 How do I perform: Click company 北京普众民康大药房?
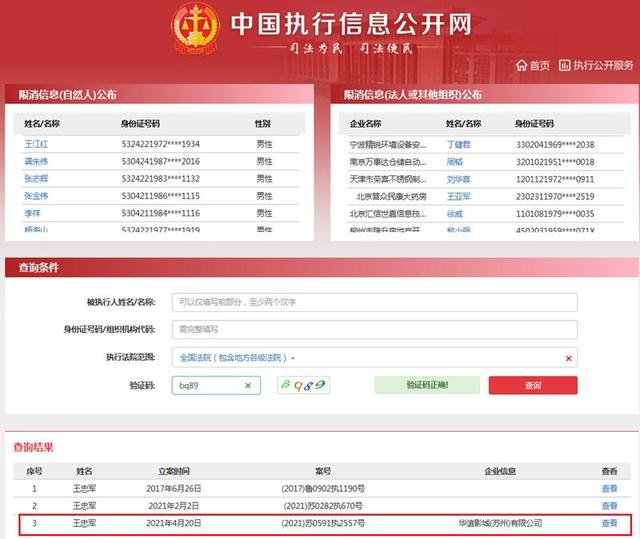[x=391, y=196]
